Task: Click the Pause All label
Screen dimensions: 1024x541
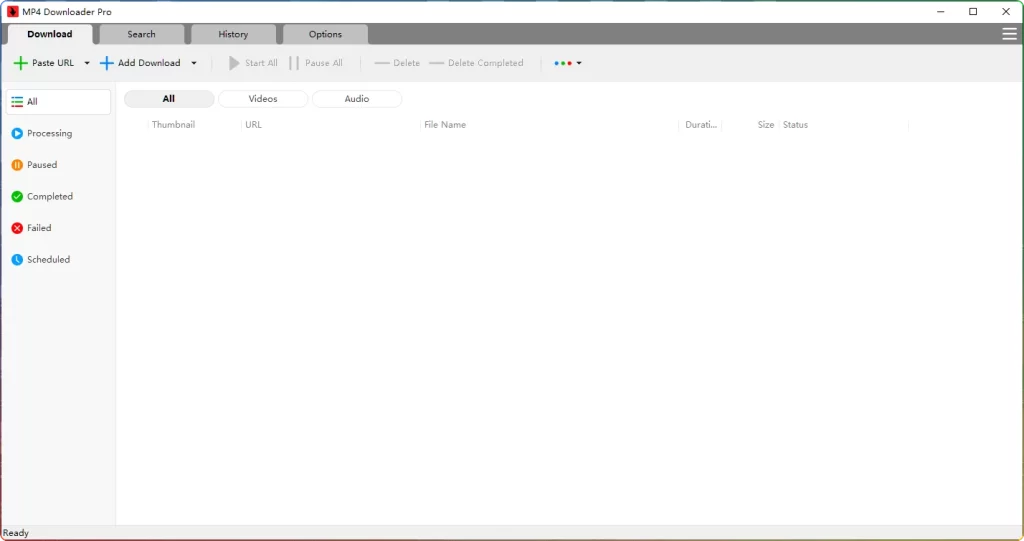Action: coord(324,63)
